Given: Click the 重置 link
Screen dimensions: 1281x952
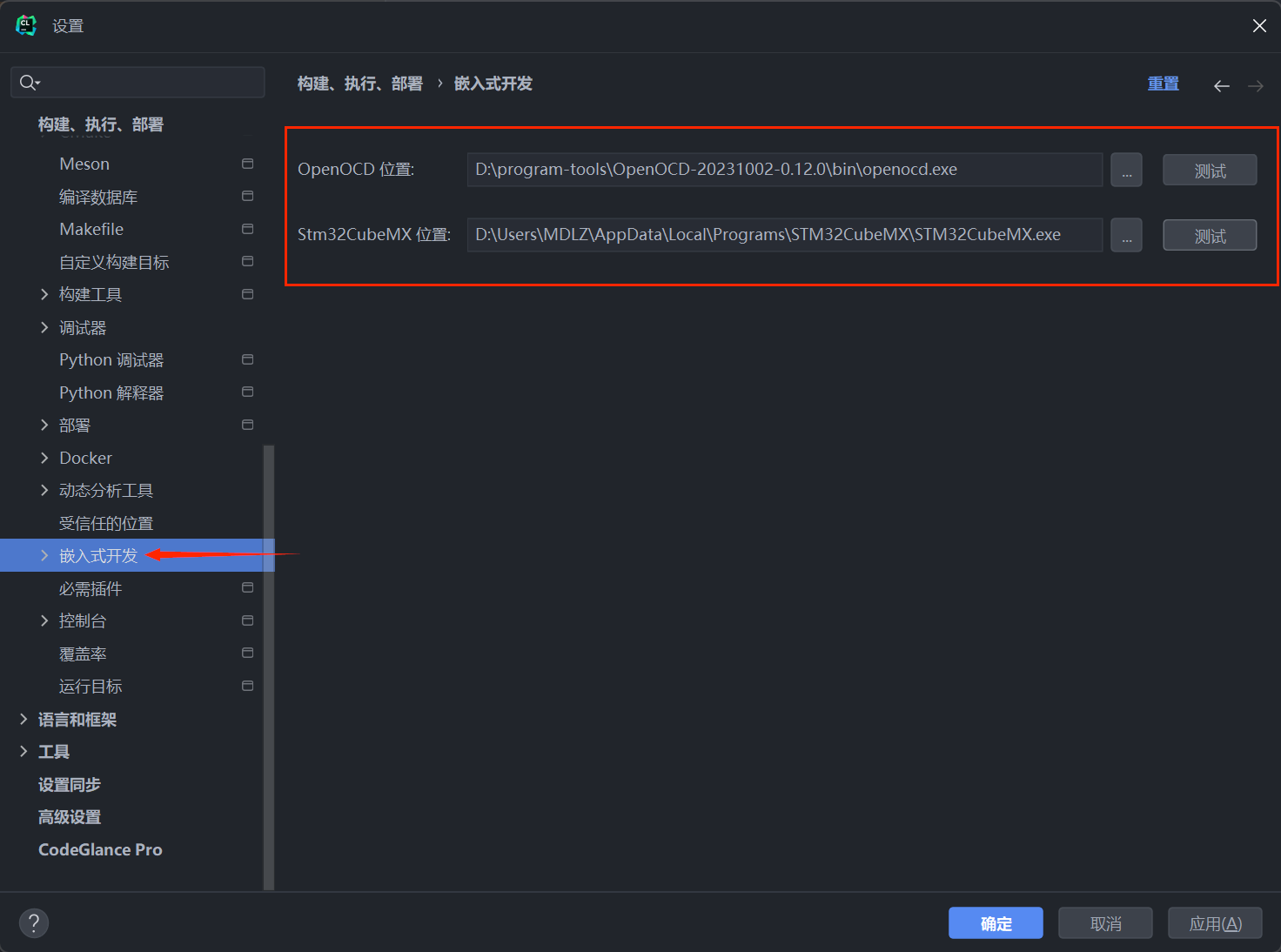Looking at the screenshot, I should click(1163, 84).
